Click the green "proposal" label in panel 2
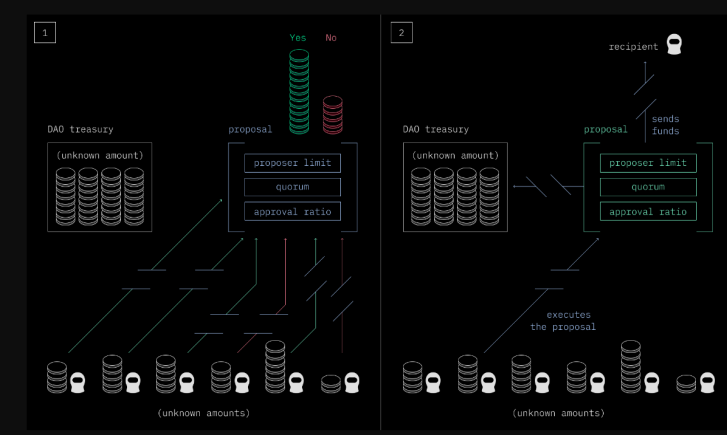727x435 pixels. [606, 129]
